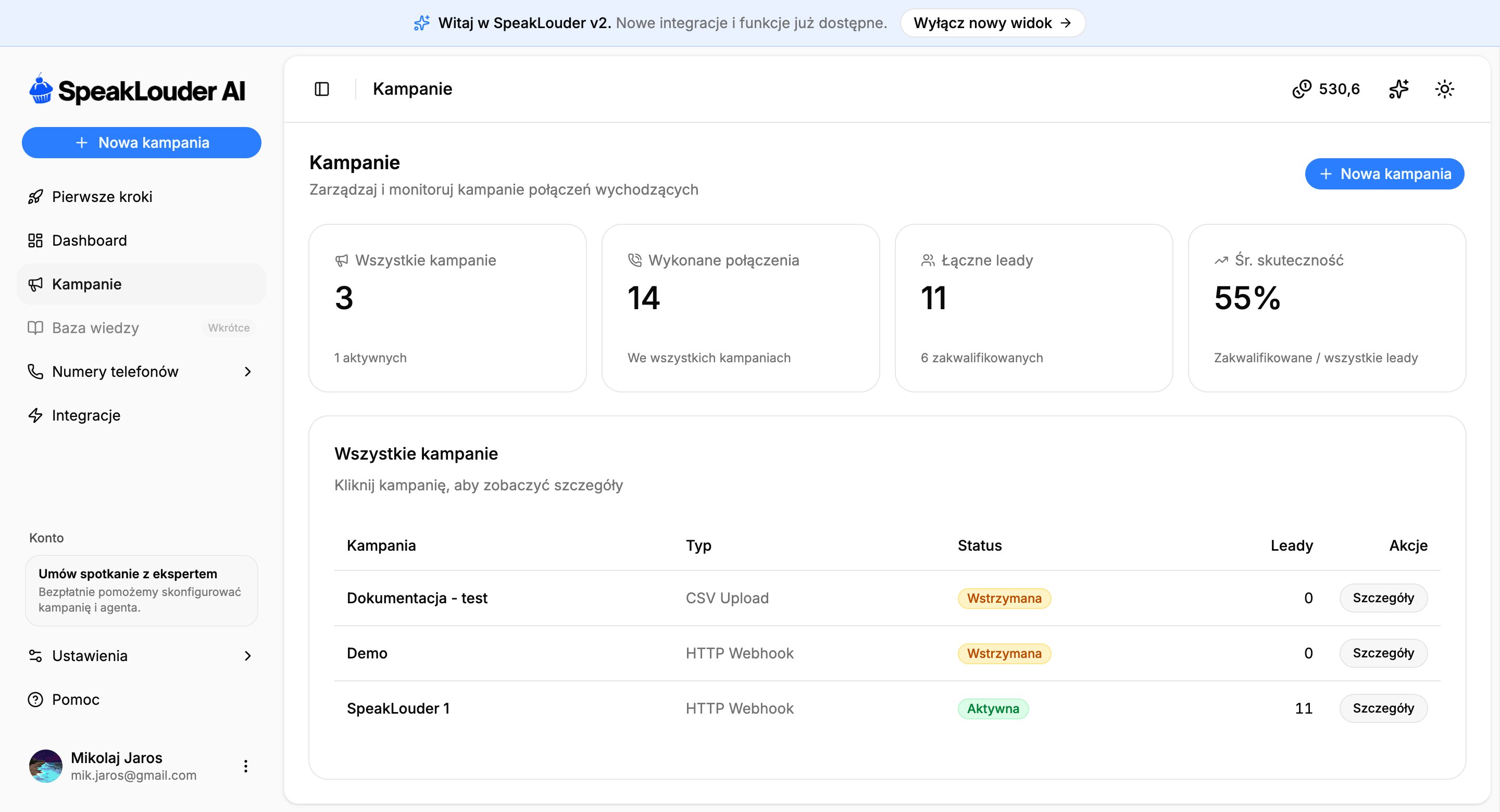
Task: Click the Wkrótce badge by Baza wiedzy
Action: (229, 328)
